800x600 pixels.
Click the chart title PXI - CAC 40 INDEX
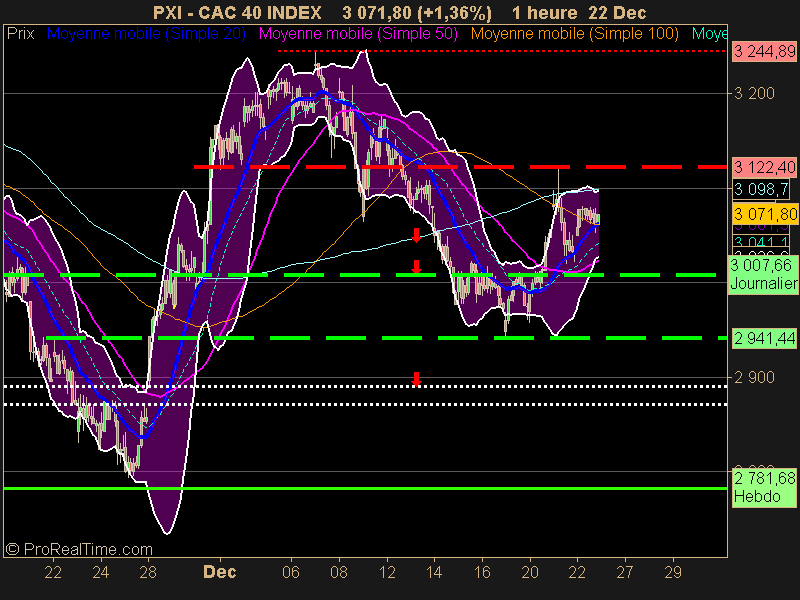tap(237, 12)
